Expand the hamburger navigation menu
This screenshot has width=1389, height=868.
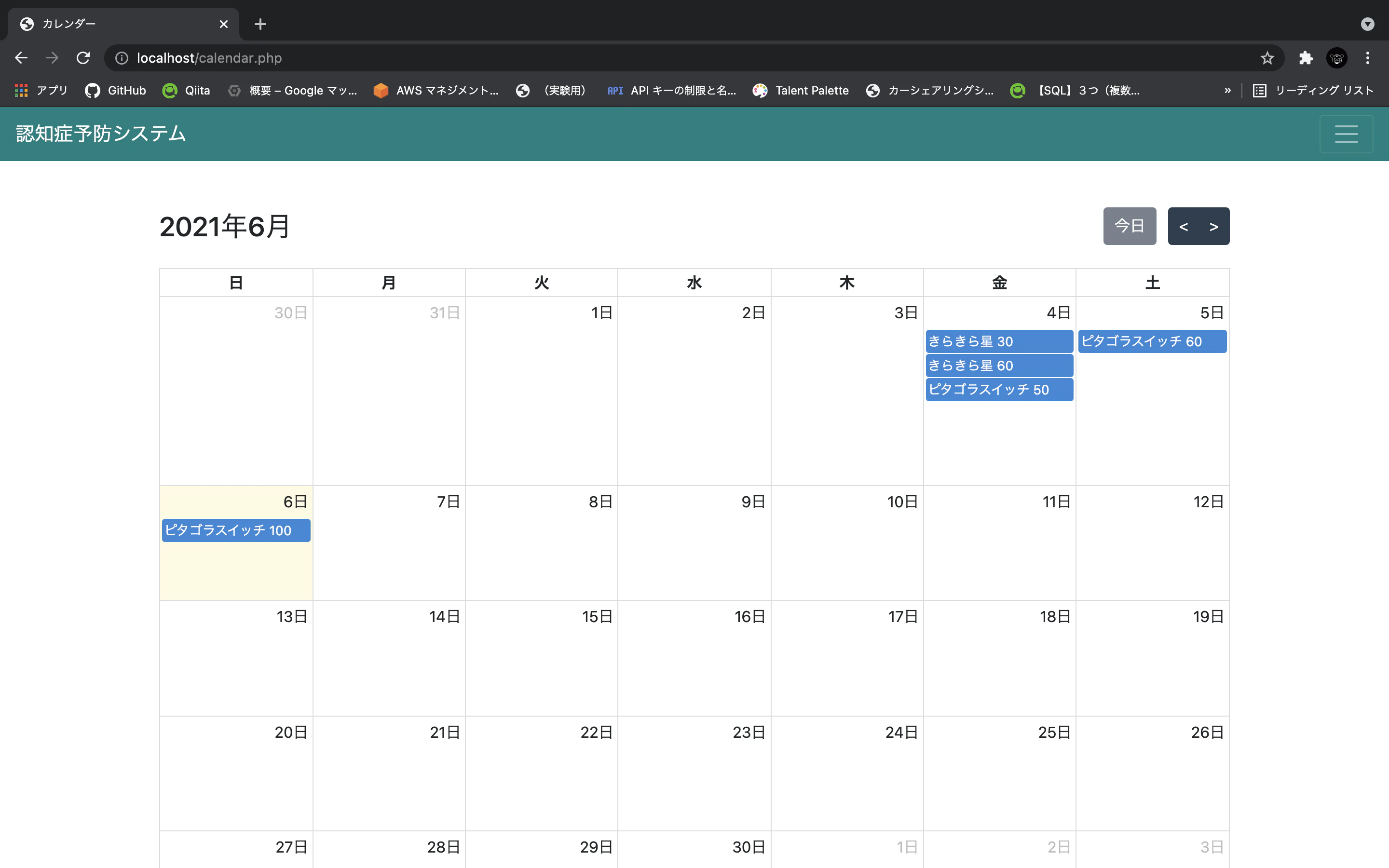coord(1346,134)
